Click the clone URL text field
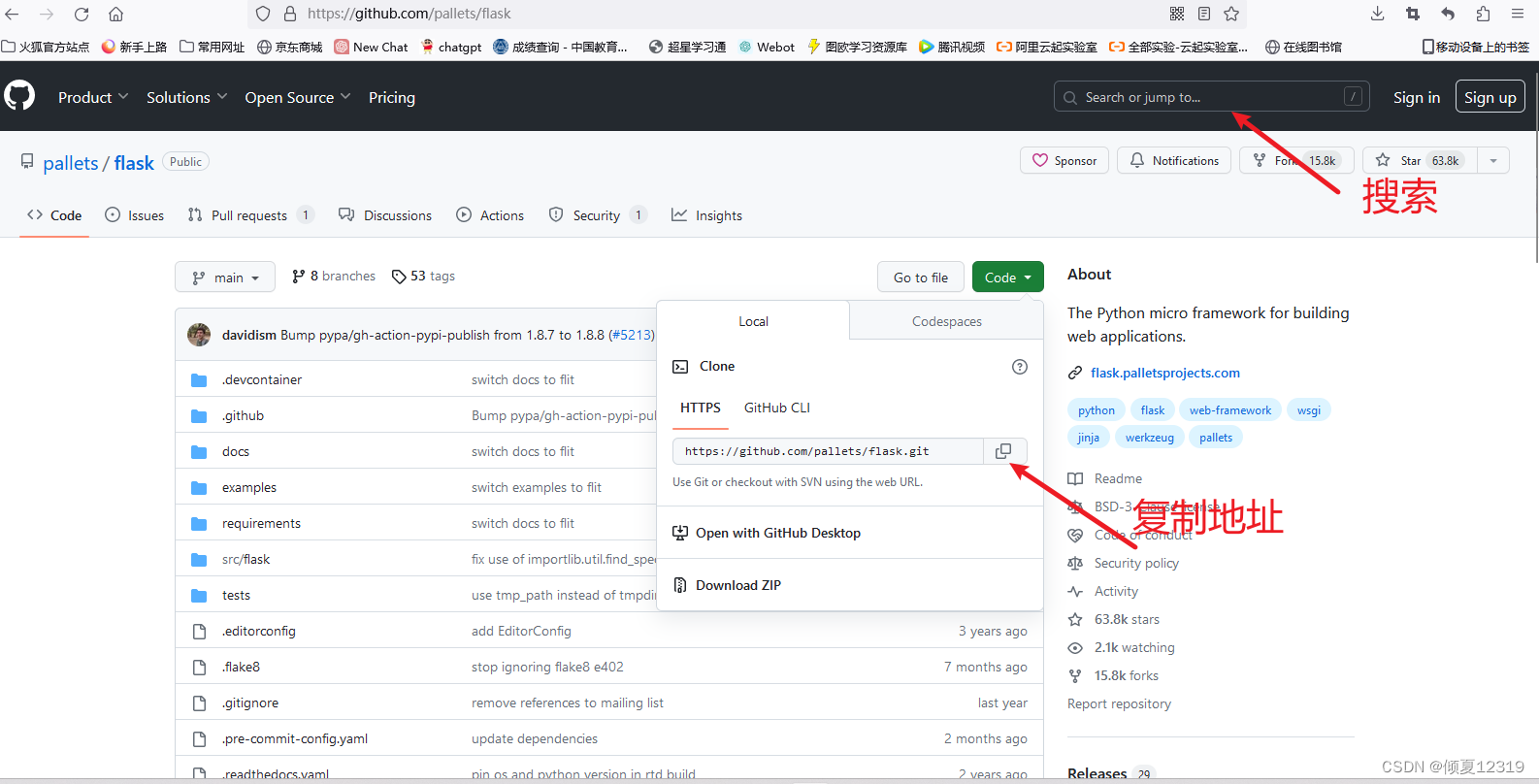The image size is (1539, 784). [x=828, y=451]
